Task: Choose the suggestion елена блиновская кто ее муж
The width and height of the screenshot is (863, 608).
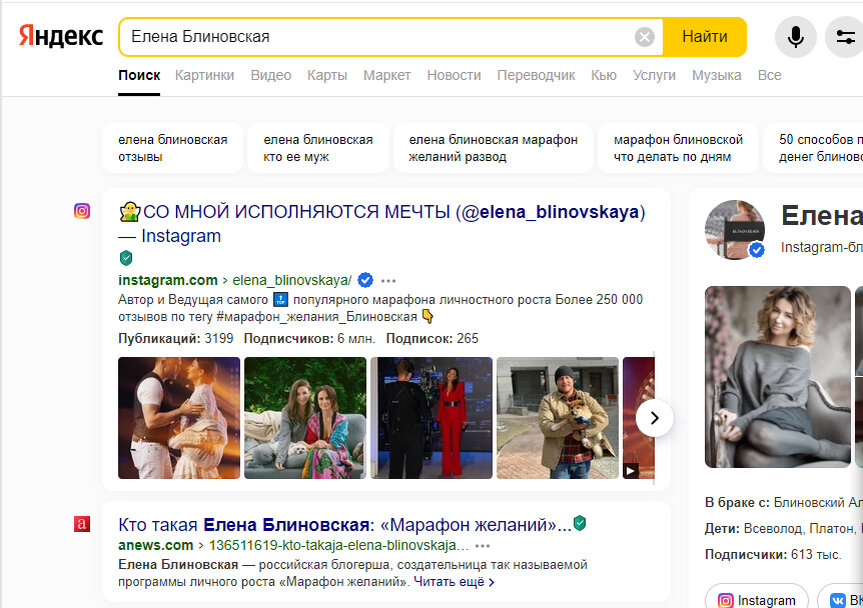Action: [318, 148]
